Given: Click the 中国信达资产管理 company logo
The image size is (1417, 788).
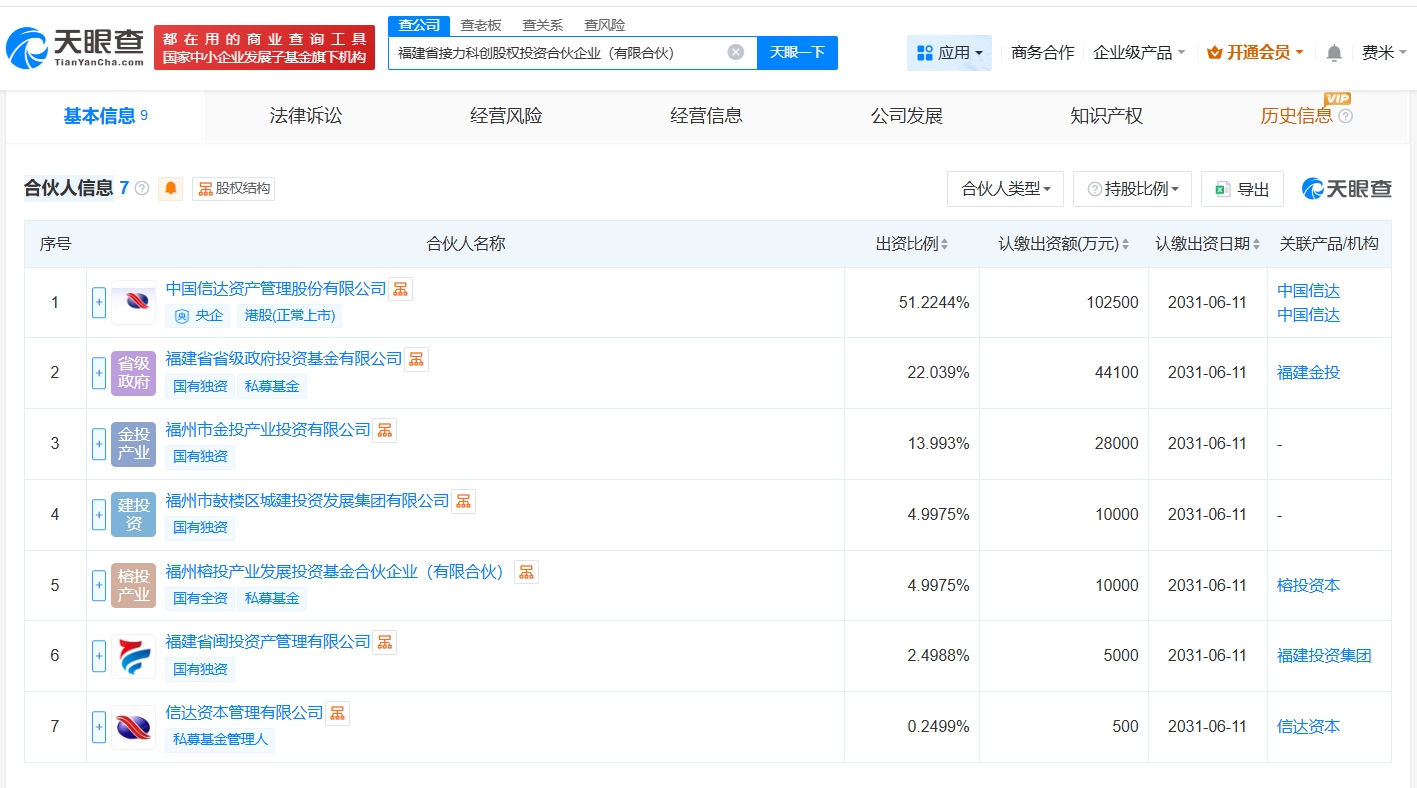Looking at the screenshot, I should coord(134,302).
